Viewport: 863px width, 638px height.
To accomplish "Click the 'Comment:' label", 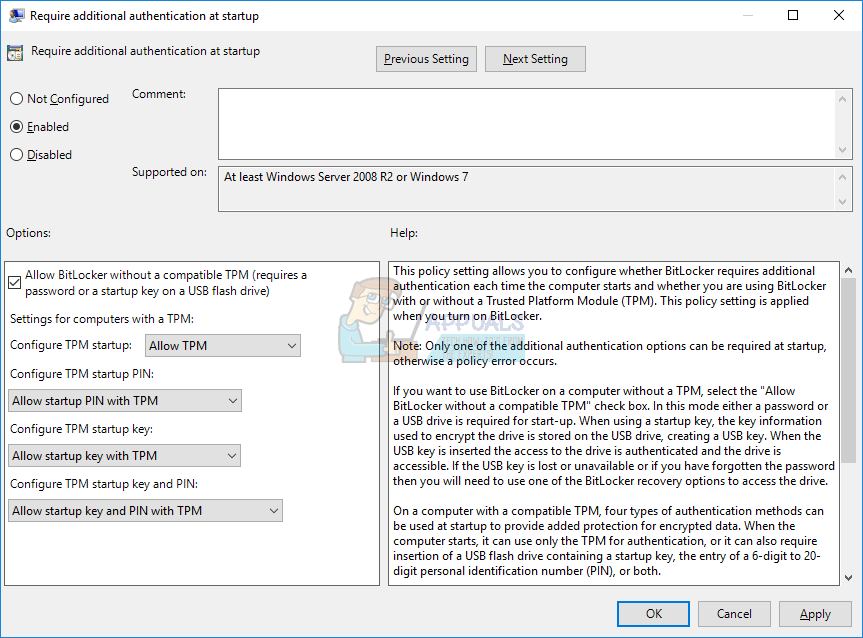I will click(159, 94).
